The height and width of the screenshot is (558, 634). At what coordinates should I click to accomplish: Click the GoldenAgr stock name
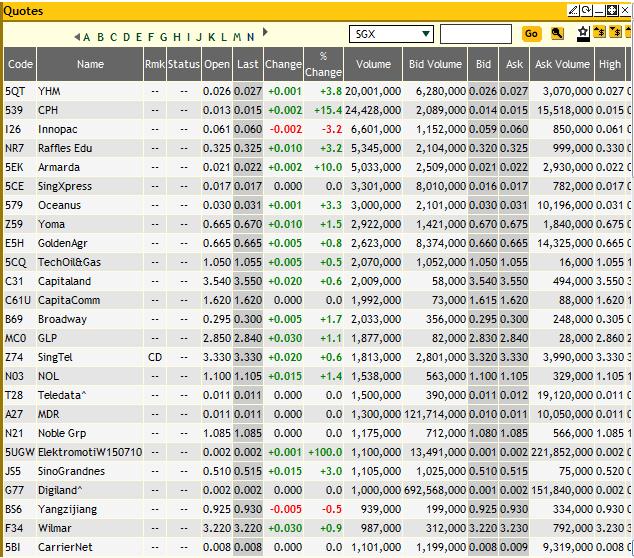[x=63, y=243]
